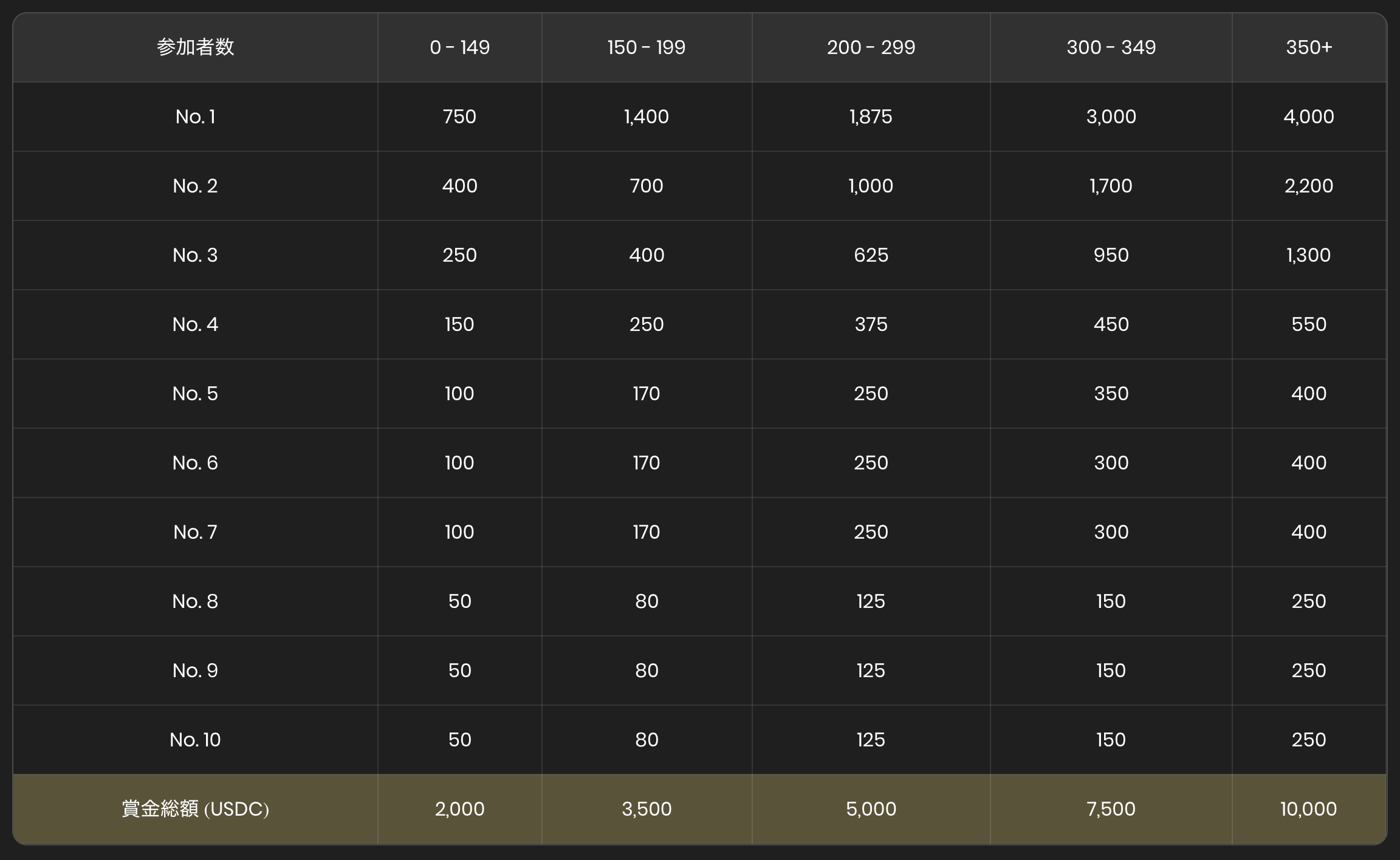Select the No. 2 row label

[195, 186]
